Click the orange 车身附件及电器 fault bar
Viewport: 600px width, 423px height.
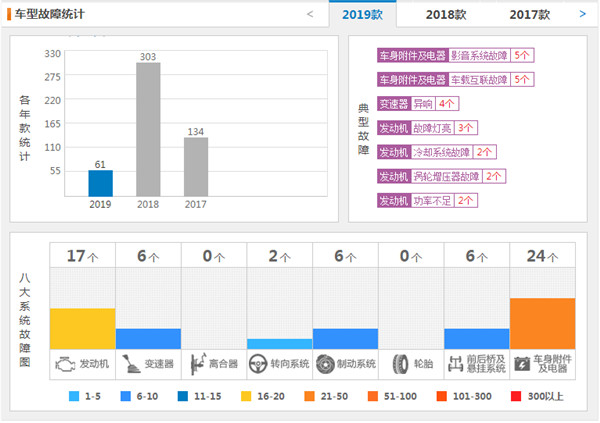point(543,323)
